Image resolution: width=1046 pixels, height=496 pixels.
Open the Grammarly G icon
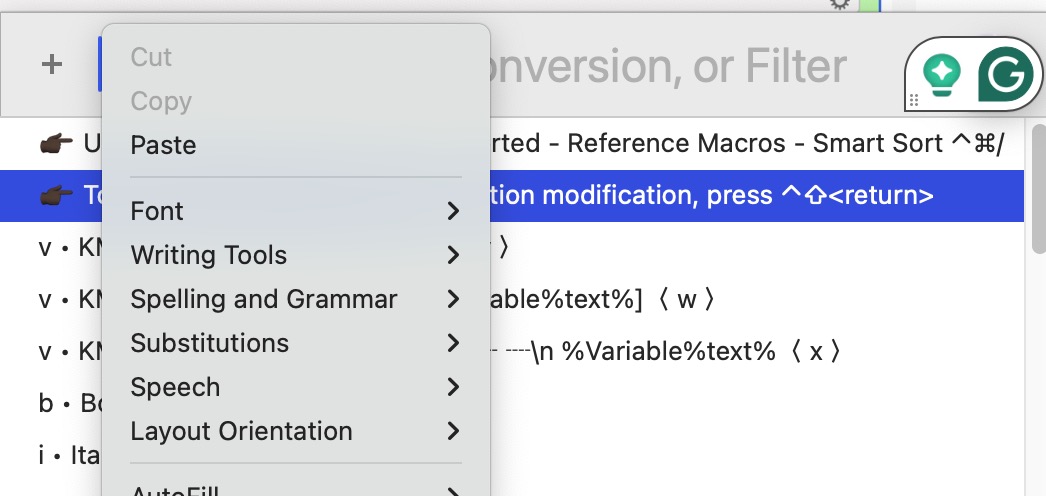point(1005,74)
